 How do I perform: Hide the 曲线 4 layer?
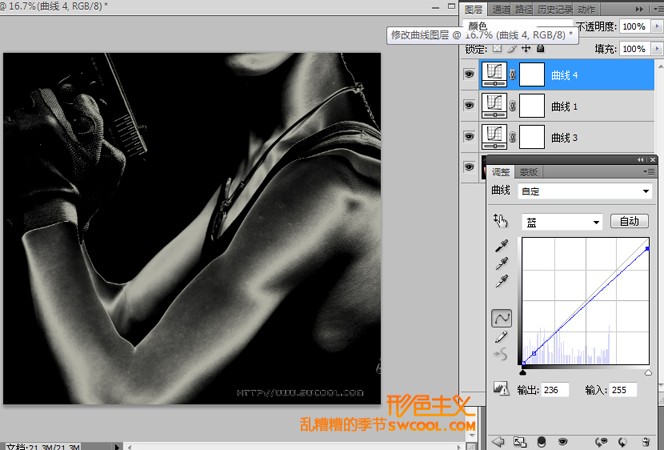tap(469, 75)
